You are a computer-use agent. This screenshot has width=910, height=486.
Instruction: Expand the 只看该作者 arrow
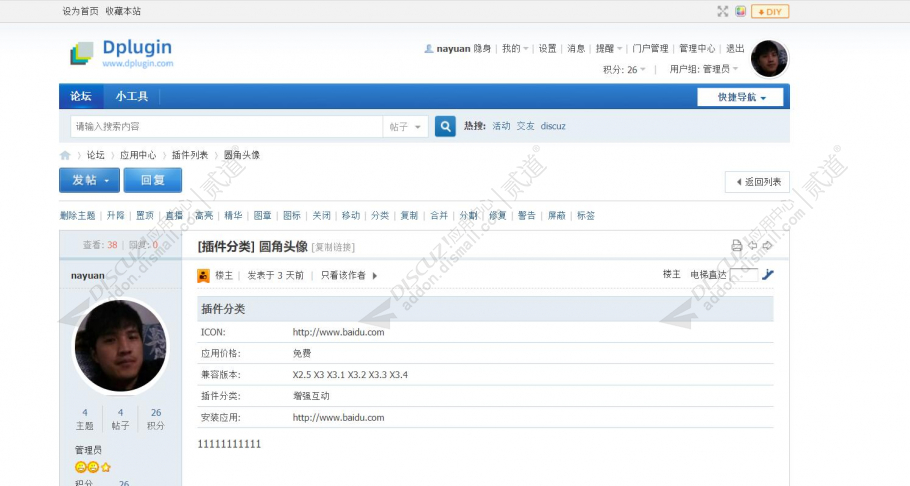[x=375, y=275]
